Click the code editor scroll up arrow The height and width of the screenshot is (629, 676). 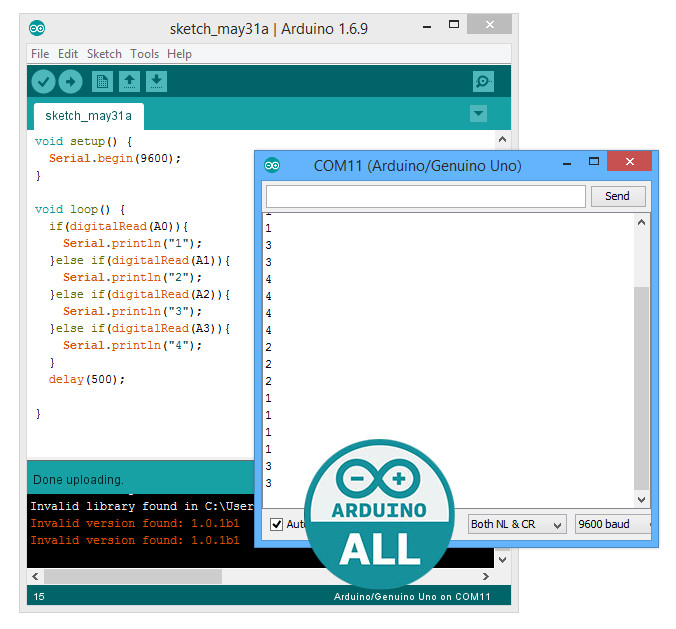(502, 139)
